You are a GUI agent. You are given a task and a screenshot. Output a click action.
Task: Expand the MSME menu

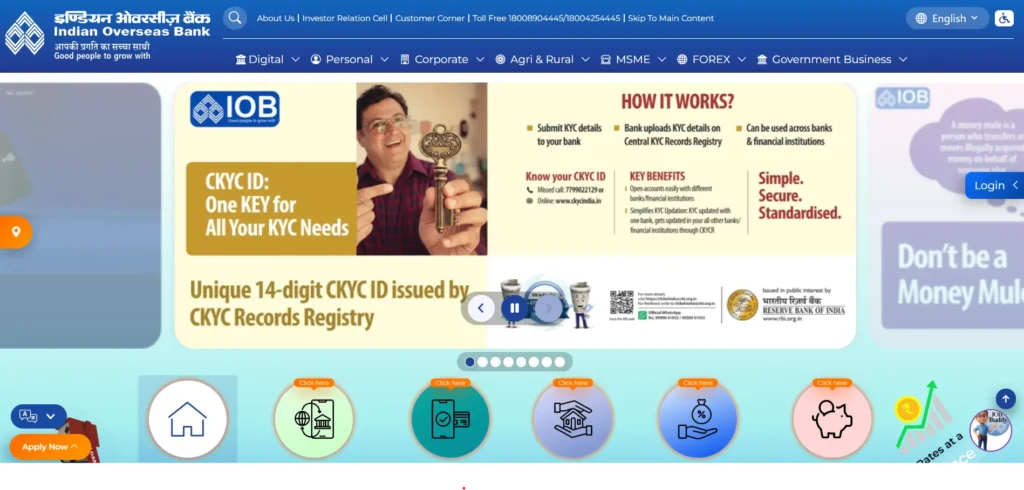(x=633, y=59)
